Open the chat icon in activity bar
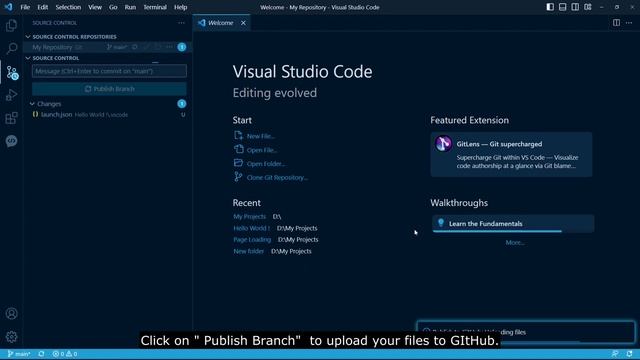 [x=11, y=141]
